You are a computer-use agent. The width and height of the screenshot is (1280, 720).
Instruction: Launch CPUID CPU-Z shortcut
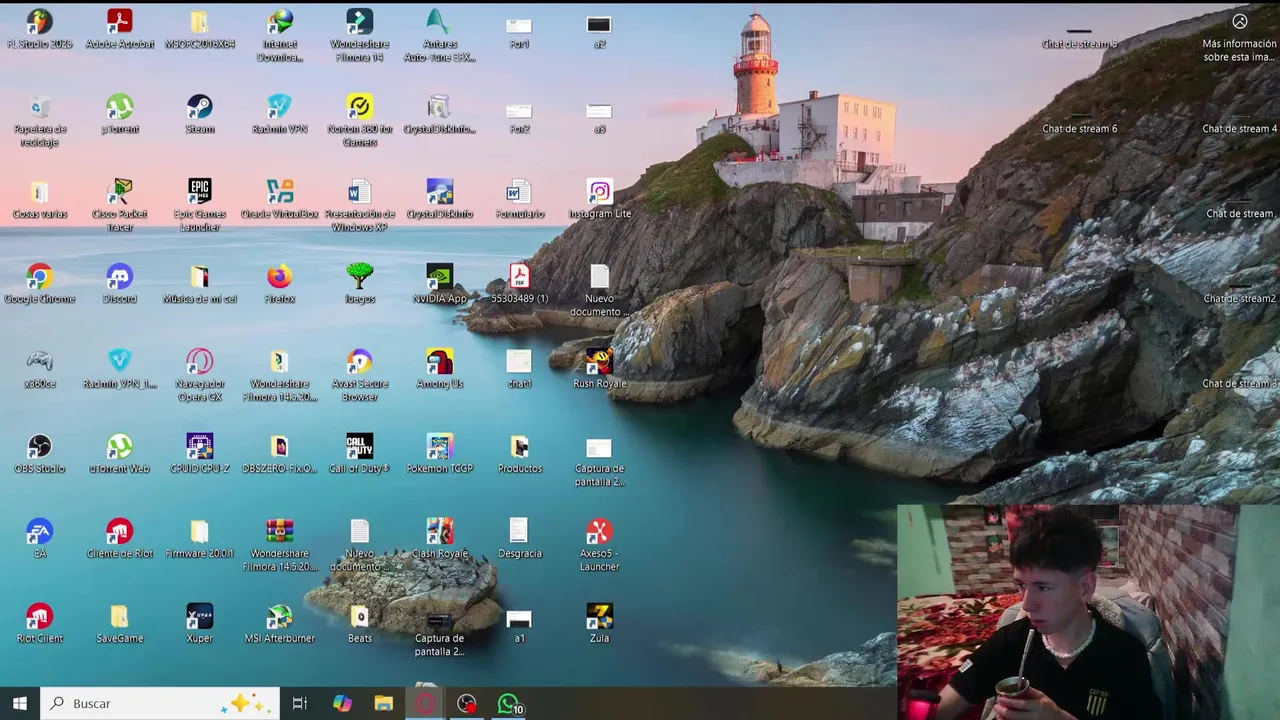(200, 454)
